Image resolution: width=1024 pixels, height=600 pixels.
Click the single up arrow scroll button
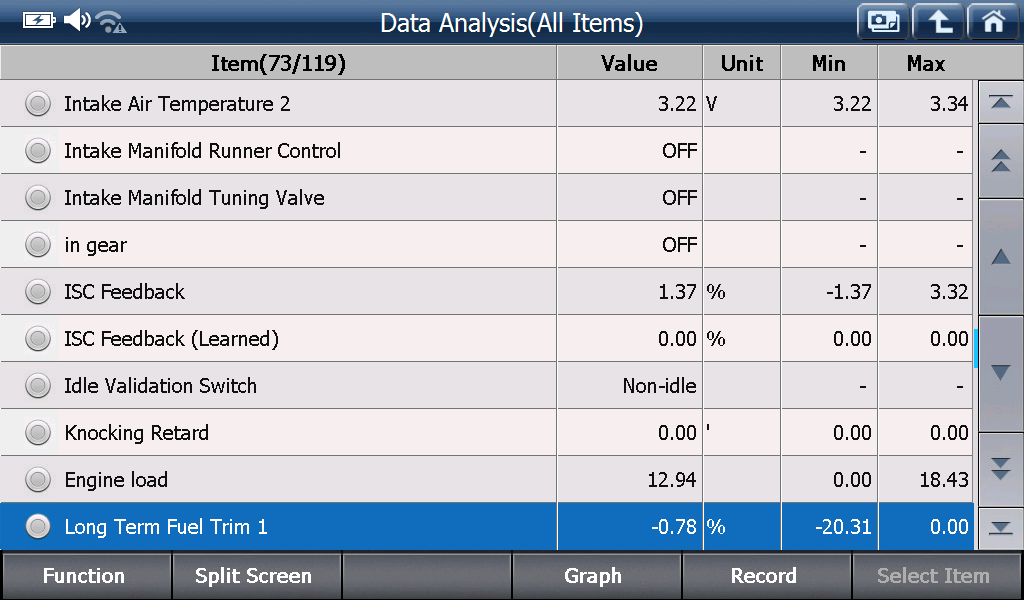pyautogui.click(x=1000, y=257)
